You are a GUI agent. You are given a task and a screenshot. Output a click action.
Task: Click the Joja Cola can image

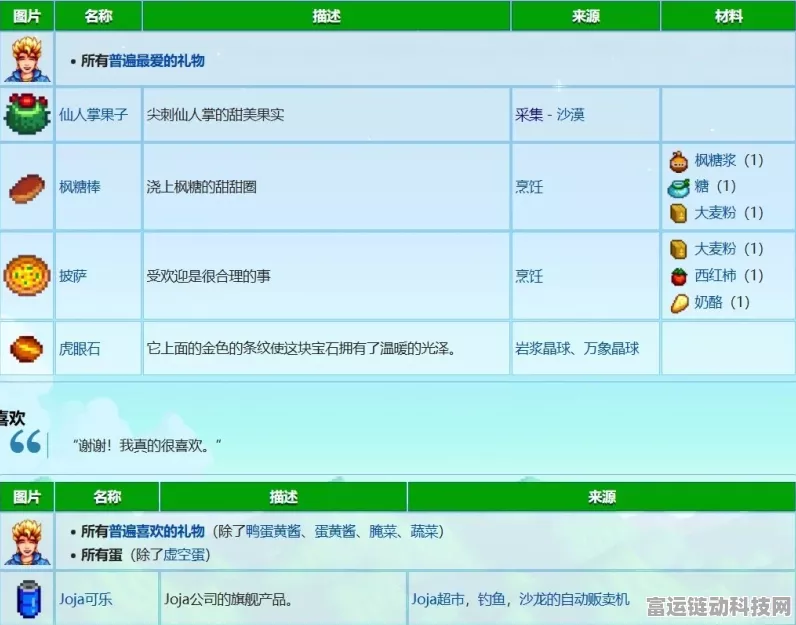28,600
